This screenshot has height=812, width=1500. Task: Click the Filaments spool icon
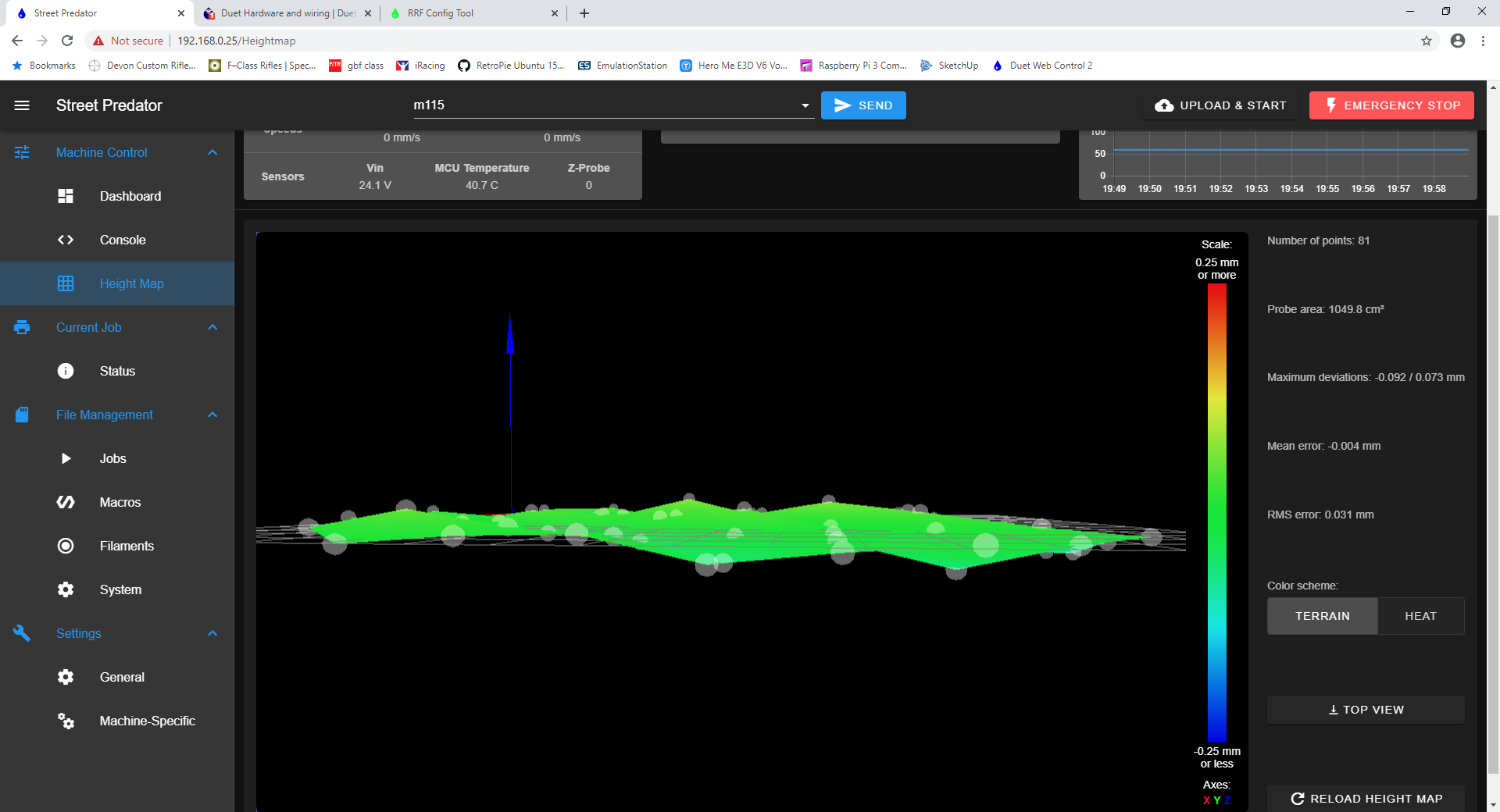(x=66, y=546)
